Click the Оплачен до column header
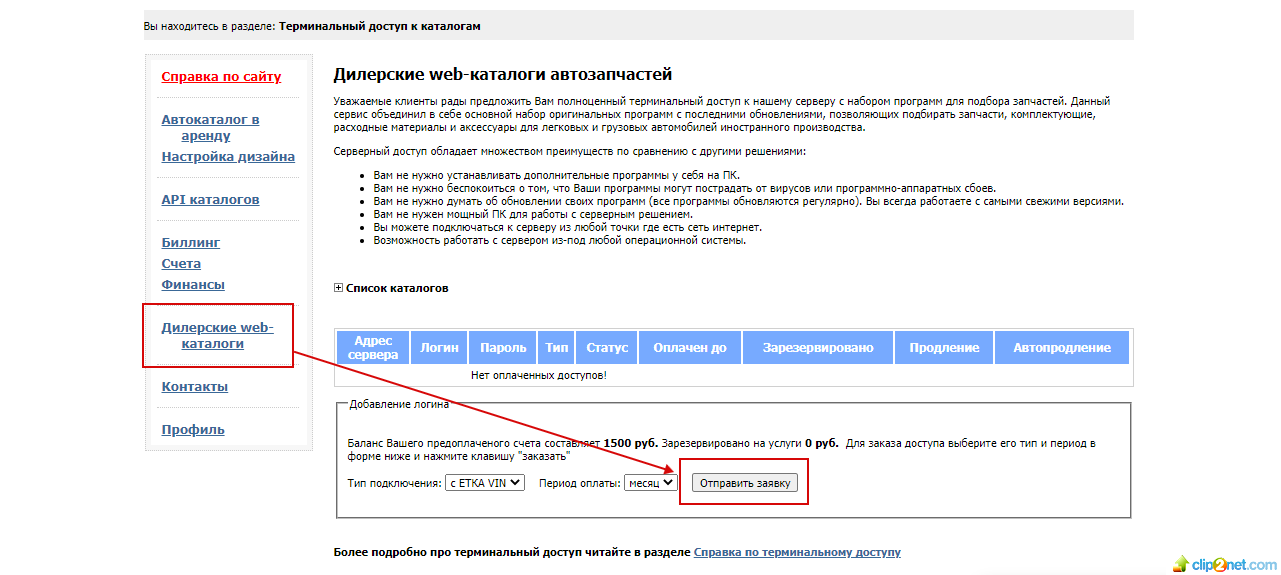Image resolution: width=1281 pixels, height=575 pixels. point(690,348)
